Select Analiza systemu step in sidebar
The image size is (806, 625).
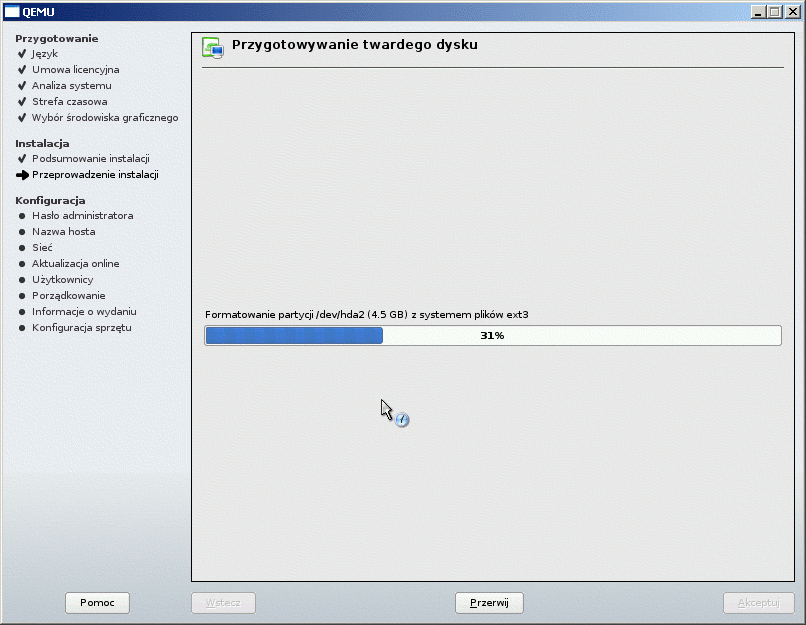(x=71, y=86)
